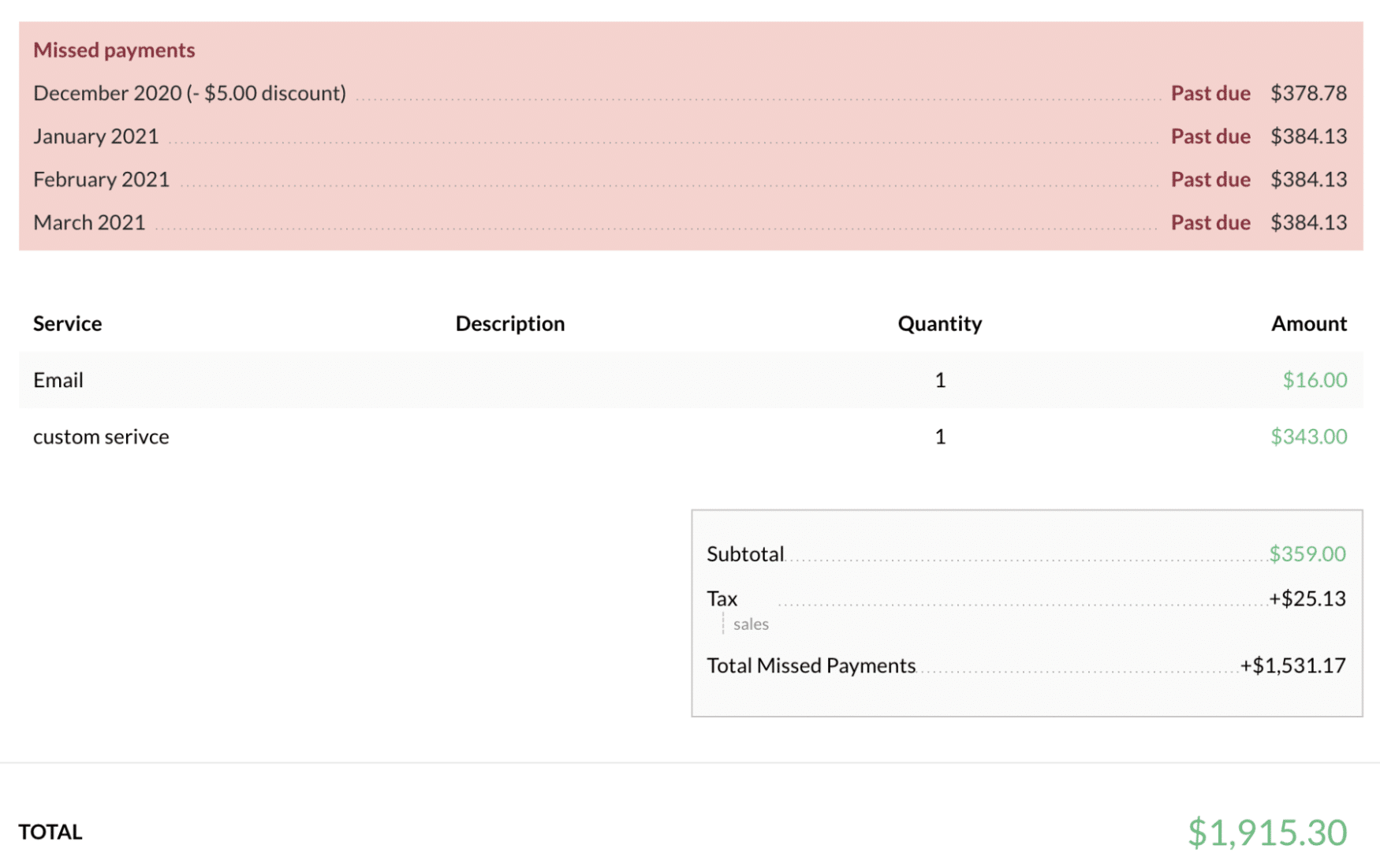1380x868 pixels.
Task: Select the Email service row name
Action: [58, 380]
